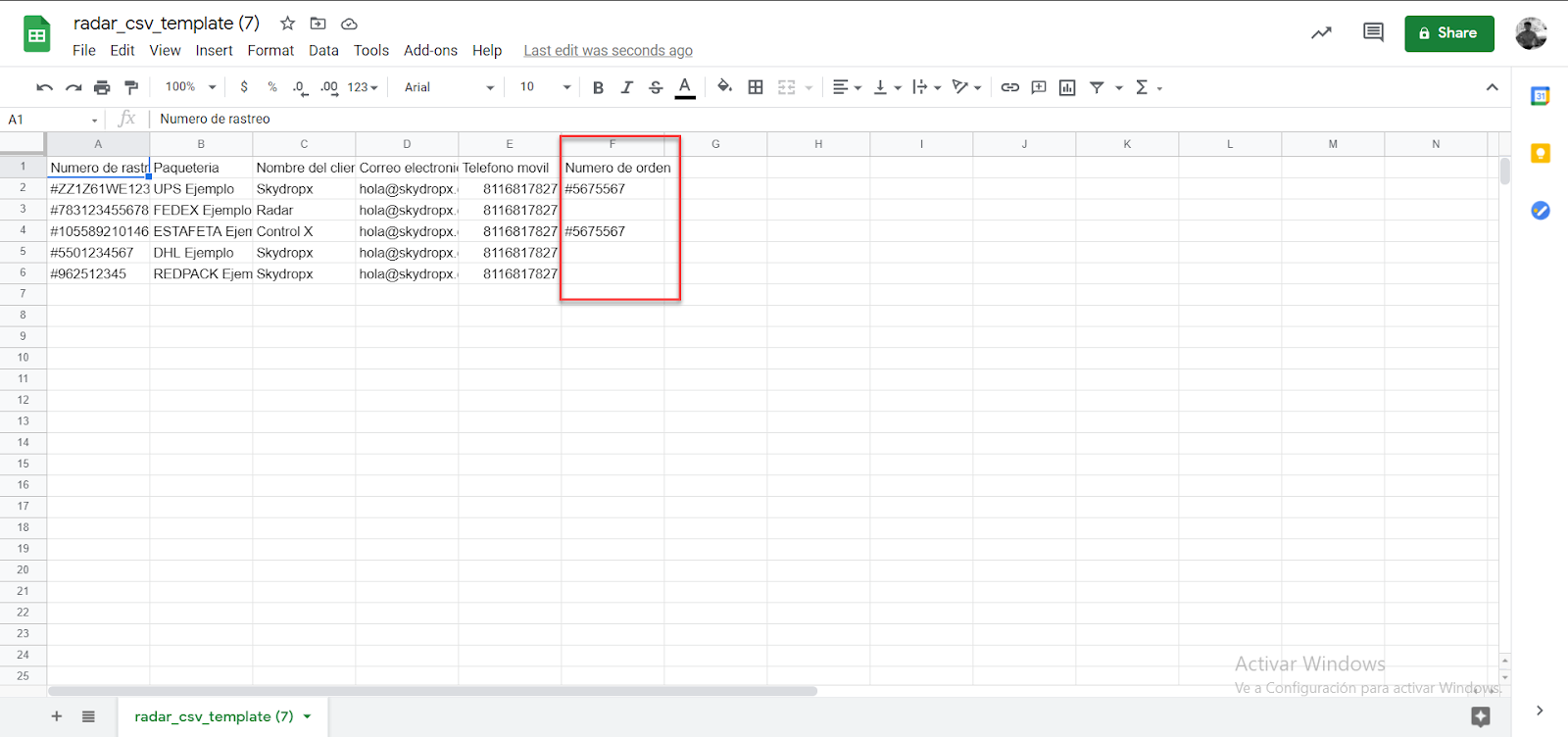Expand the Arial font dropdown

(449, 87)
